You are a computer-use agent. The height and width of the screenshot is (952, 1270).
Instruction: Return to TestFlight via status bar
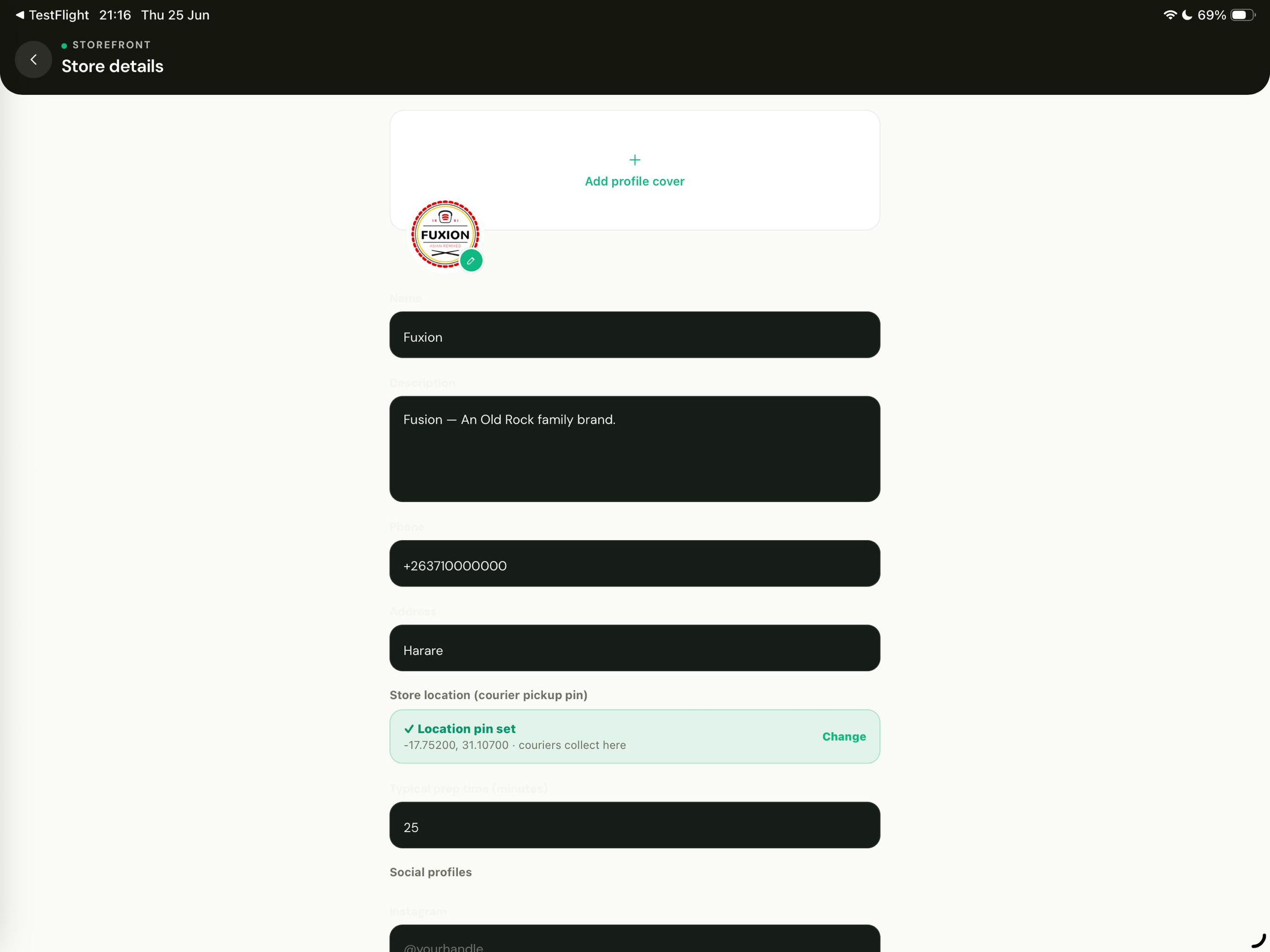point(52,15)
